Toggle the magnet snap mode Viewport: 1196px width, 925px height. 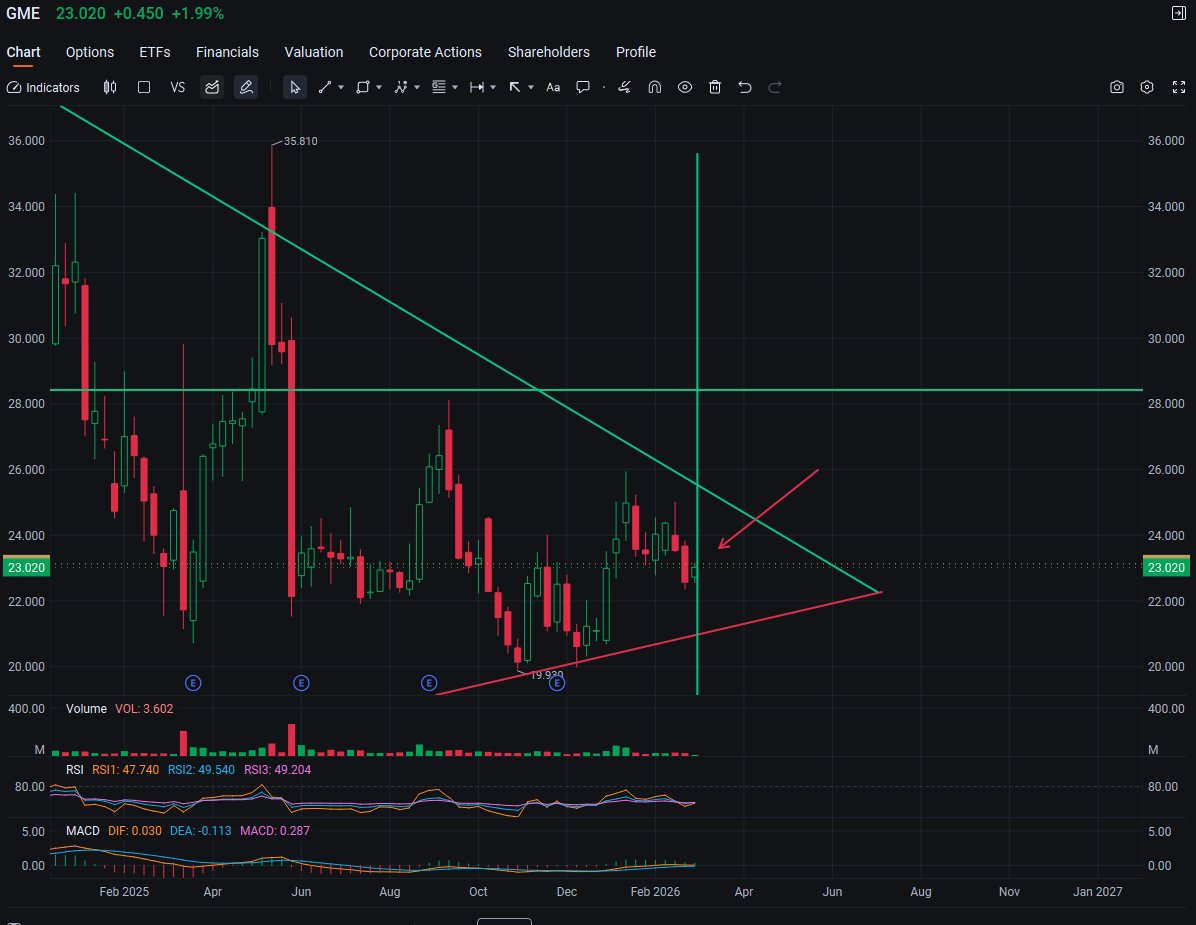654,88
